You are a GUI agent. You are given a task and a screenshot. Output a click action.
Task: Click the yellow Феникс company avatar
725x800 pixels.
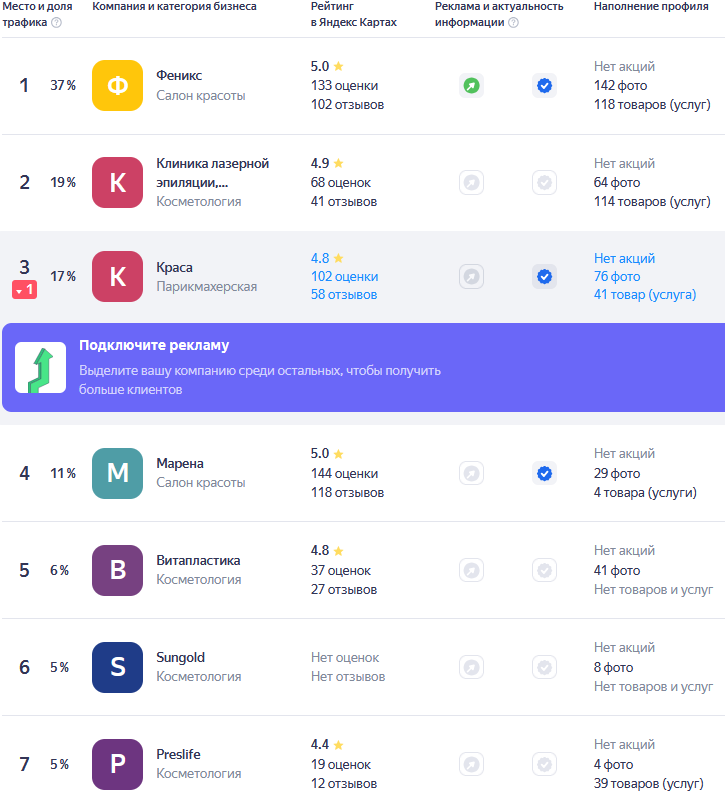coord(117,85)
